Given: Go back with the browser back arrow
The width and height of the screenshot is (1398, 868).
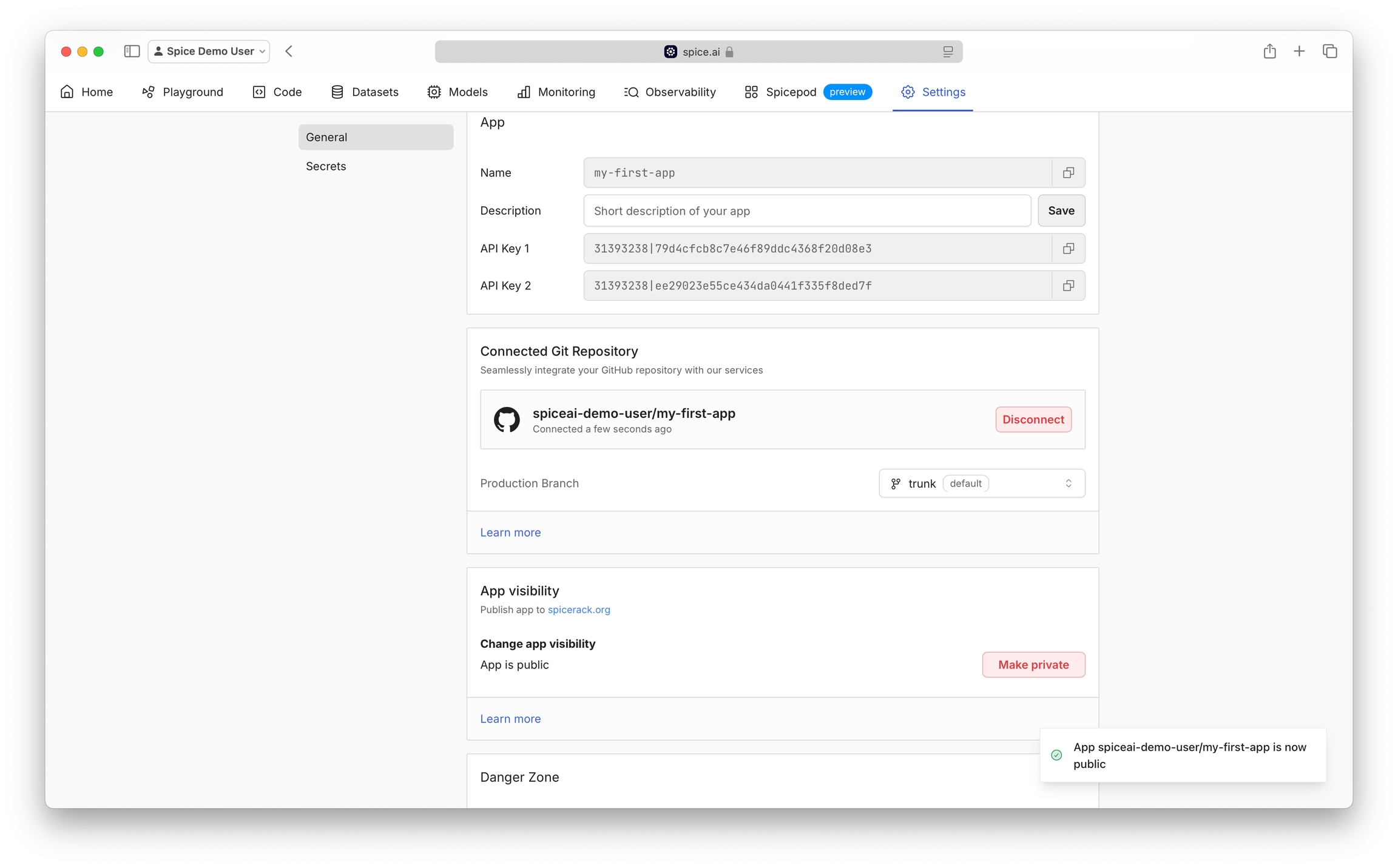Looking at the screenshot, I should 289,52.
